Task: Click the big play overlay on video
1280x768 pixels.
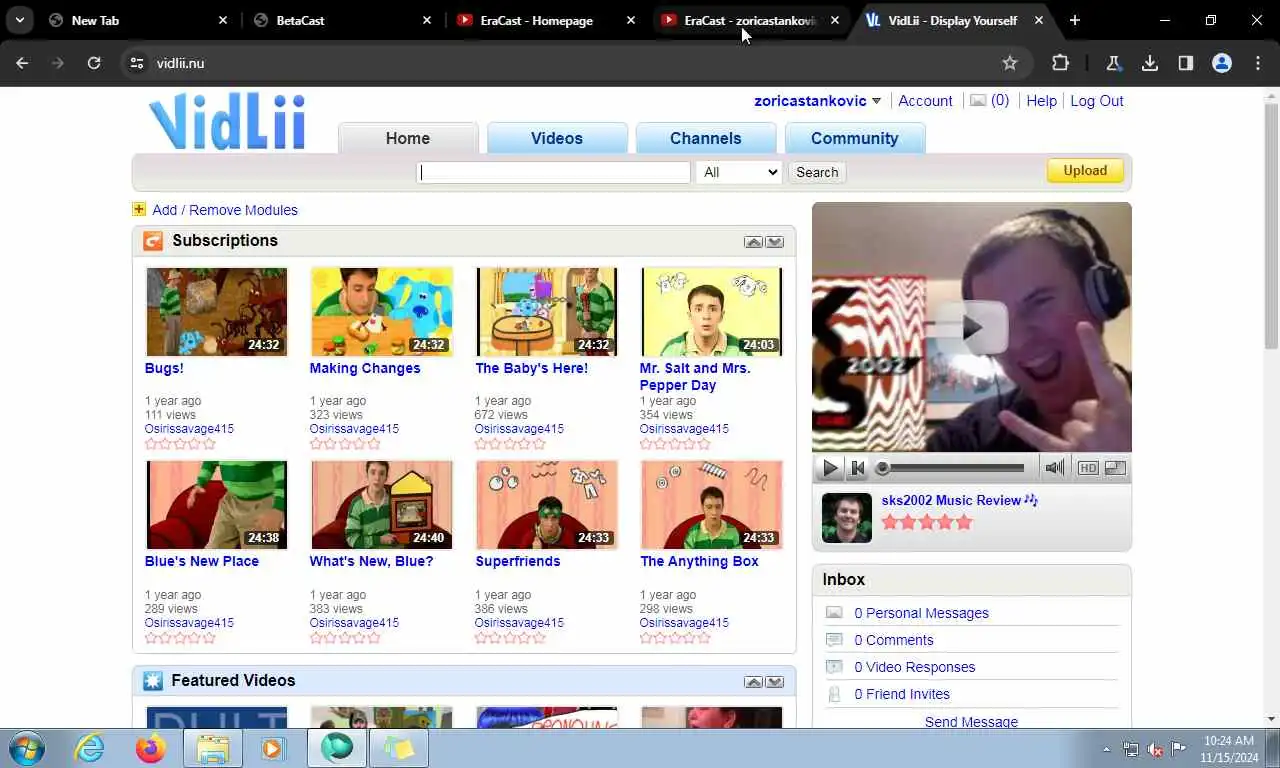Action: tap(972, 327)
